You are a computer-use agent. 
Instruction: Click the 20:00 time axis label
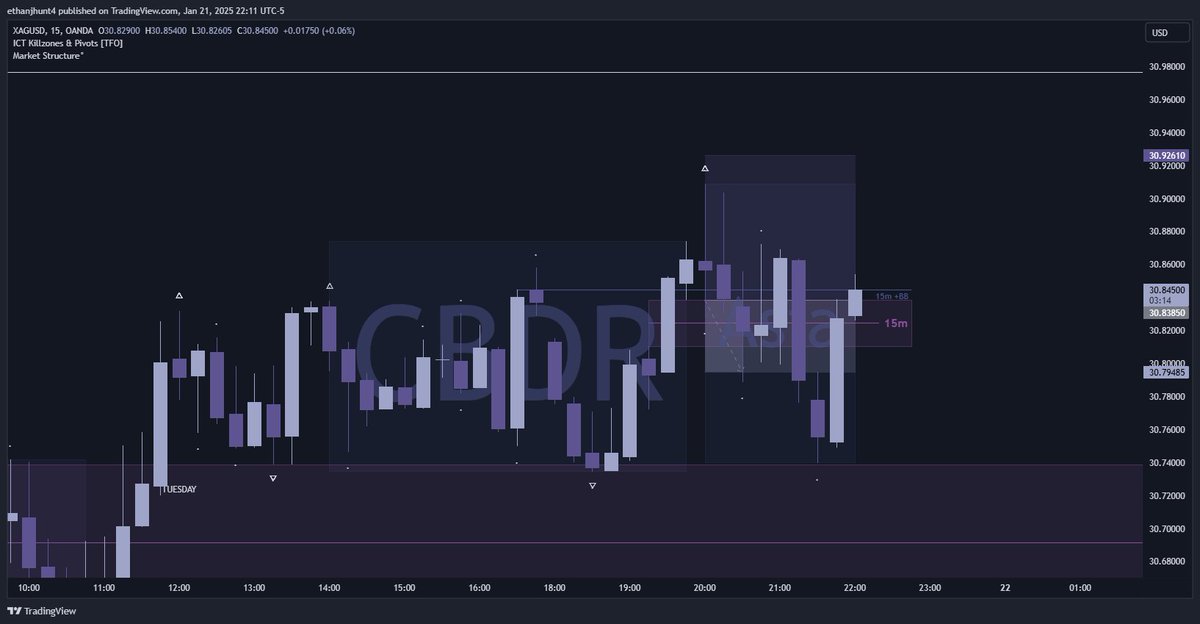pos(704,588)
